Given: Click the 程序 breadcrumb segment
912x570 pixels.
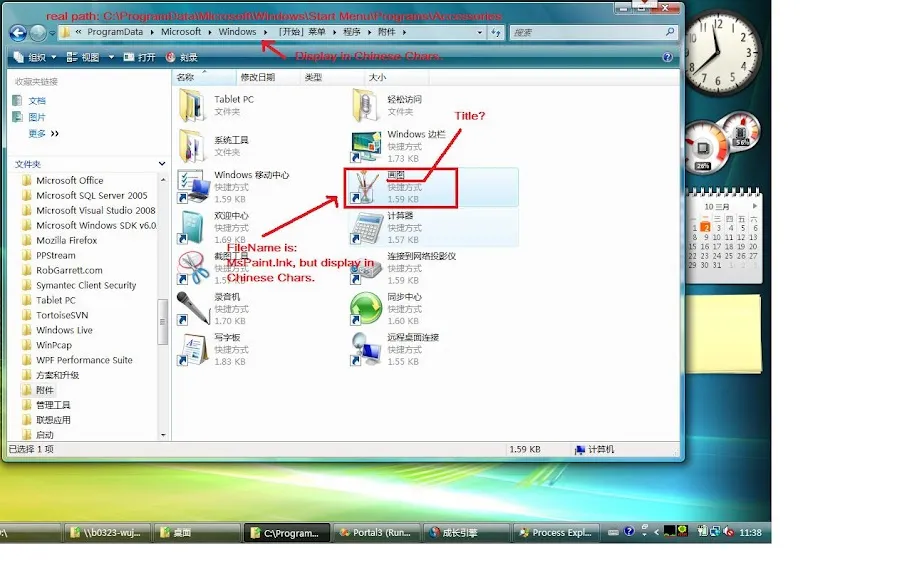Looking at the screenshot, I should [352, 32].
